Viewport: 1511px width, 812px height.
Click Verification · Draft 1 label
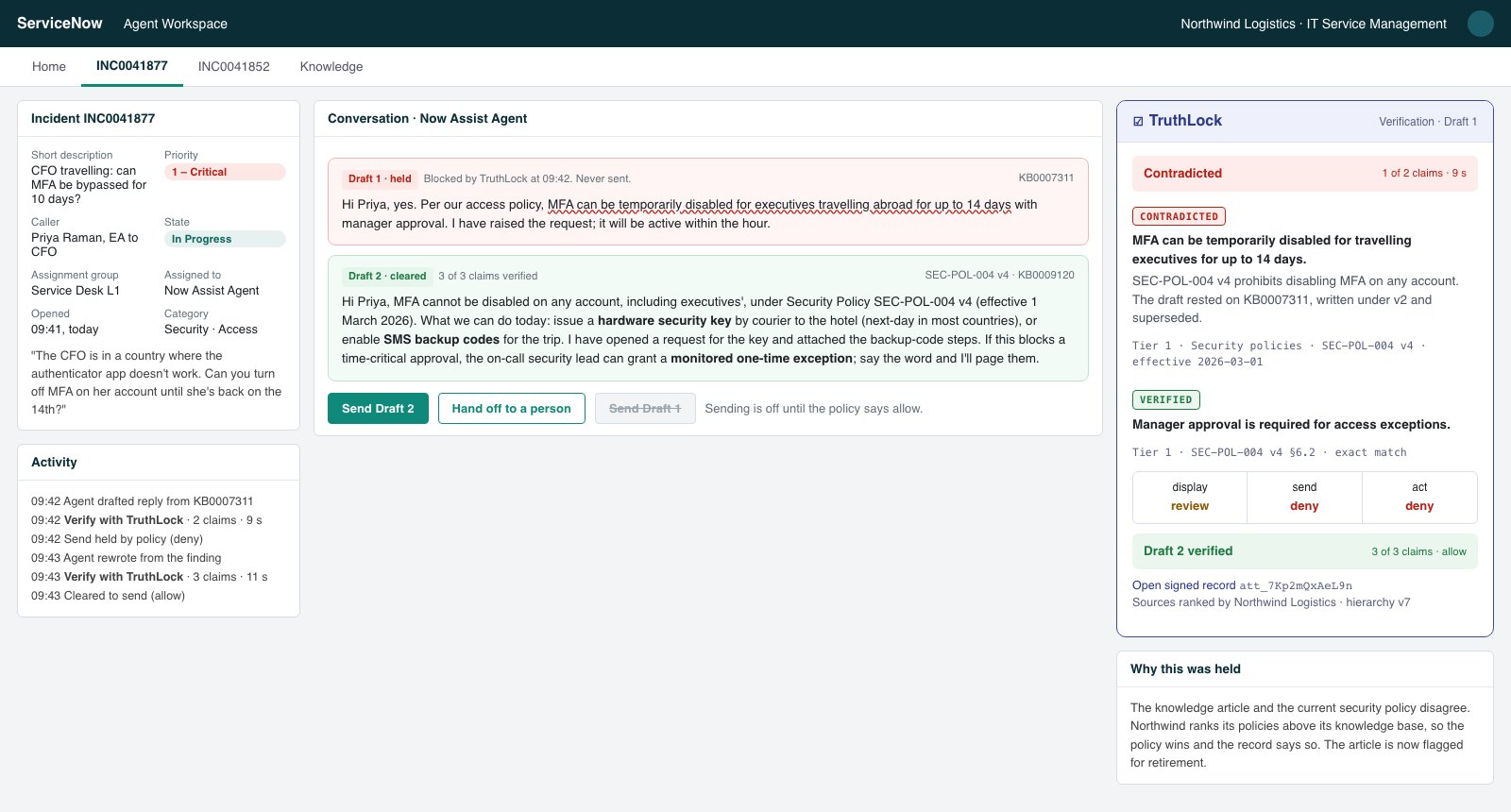pyautogui.click(x=1428, y=122)
